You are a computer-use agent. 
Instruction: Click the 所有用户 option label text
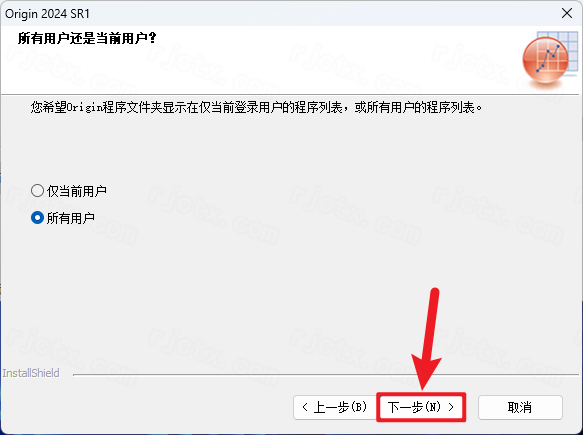tap(71, 218)
